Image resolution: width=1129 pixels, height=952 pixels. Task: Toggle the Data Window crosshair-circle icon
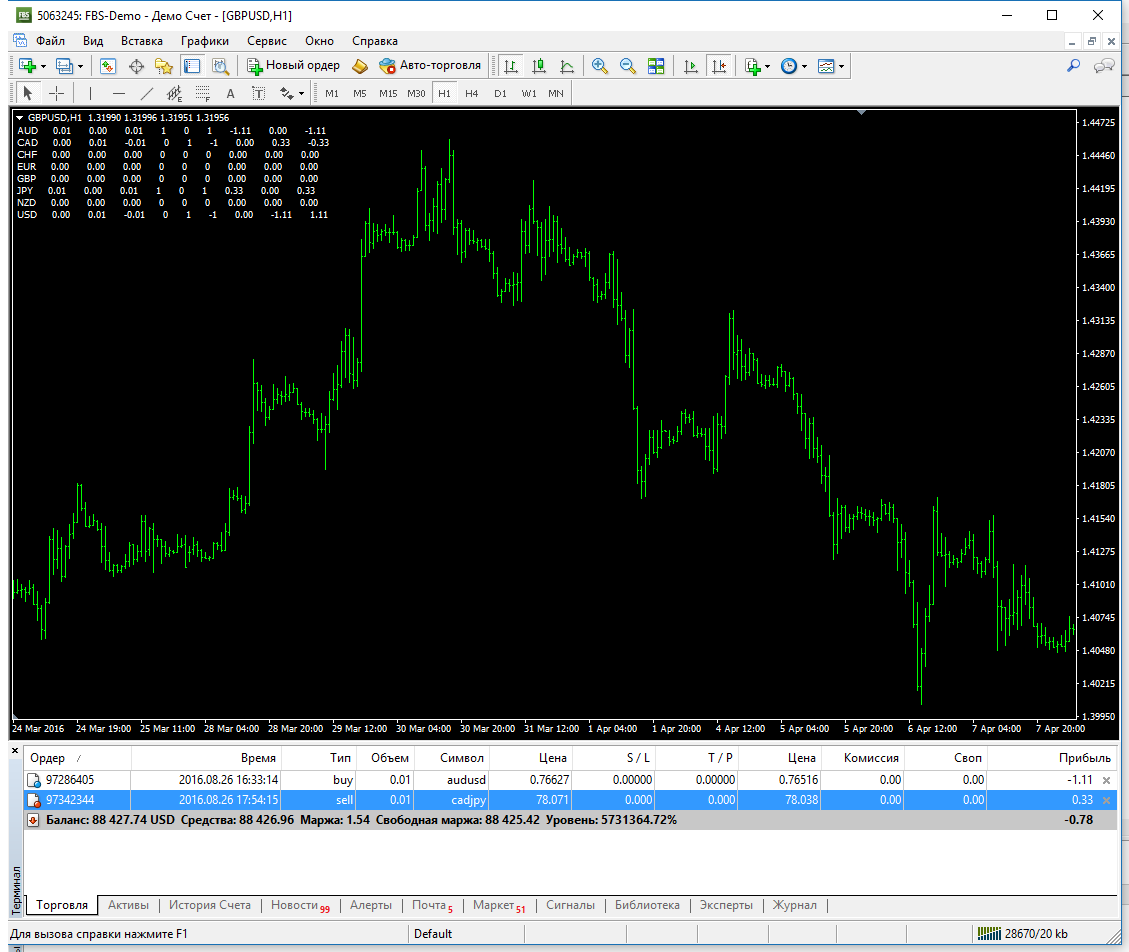tap(136, 66)
